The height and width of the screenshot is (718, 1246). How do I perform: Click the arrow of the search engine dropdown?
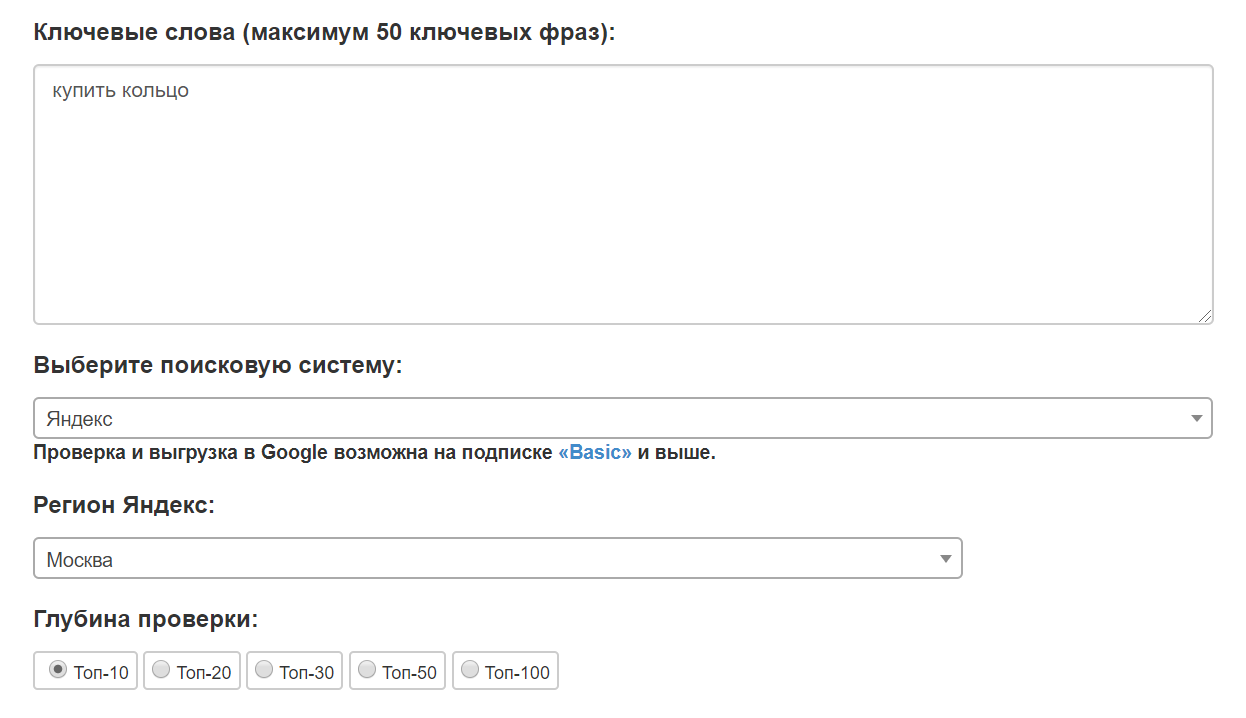[1196, 418]
